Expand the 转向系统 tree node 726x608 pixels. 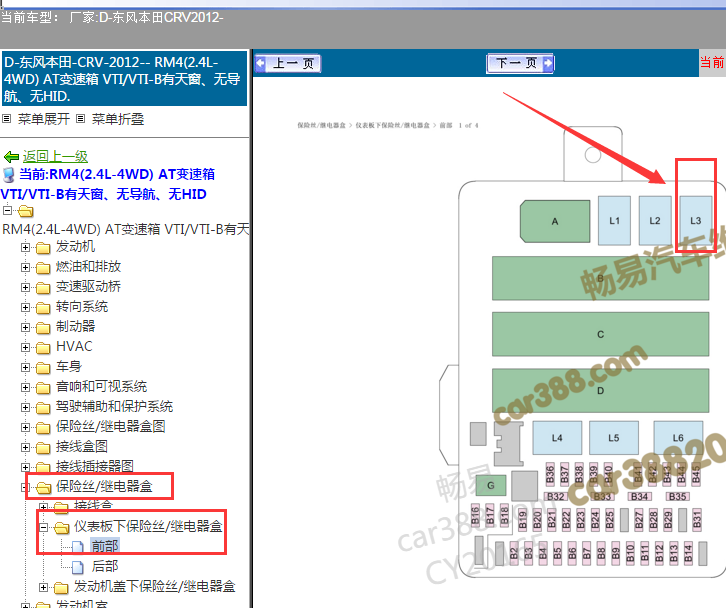point(25,307)
